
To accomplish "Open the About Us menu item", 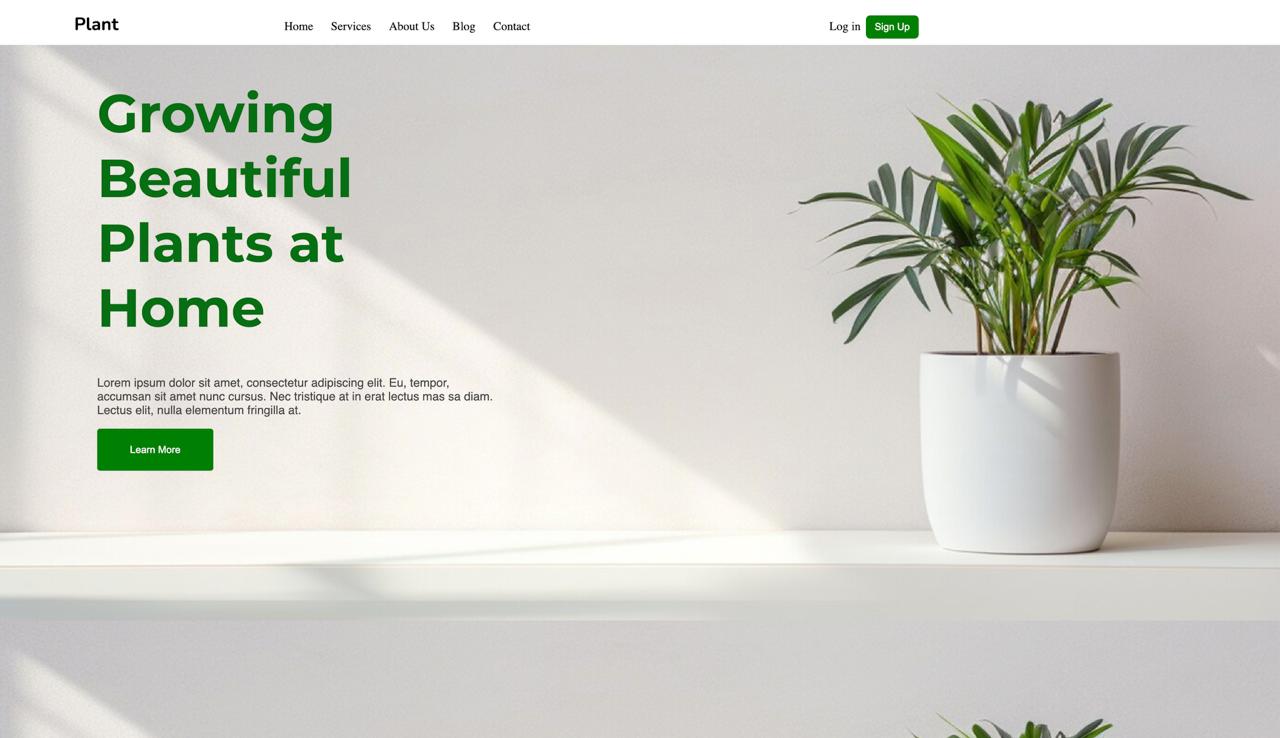I will (411, 26).
